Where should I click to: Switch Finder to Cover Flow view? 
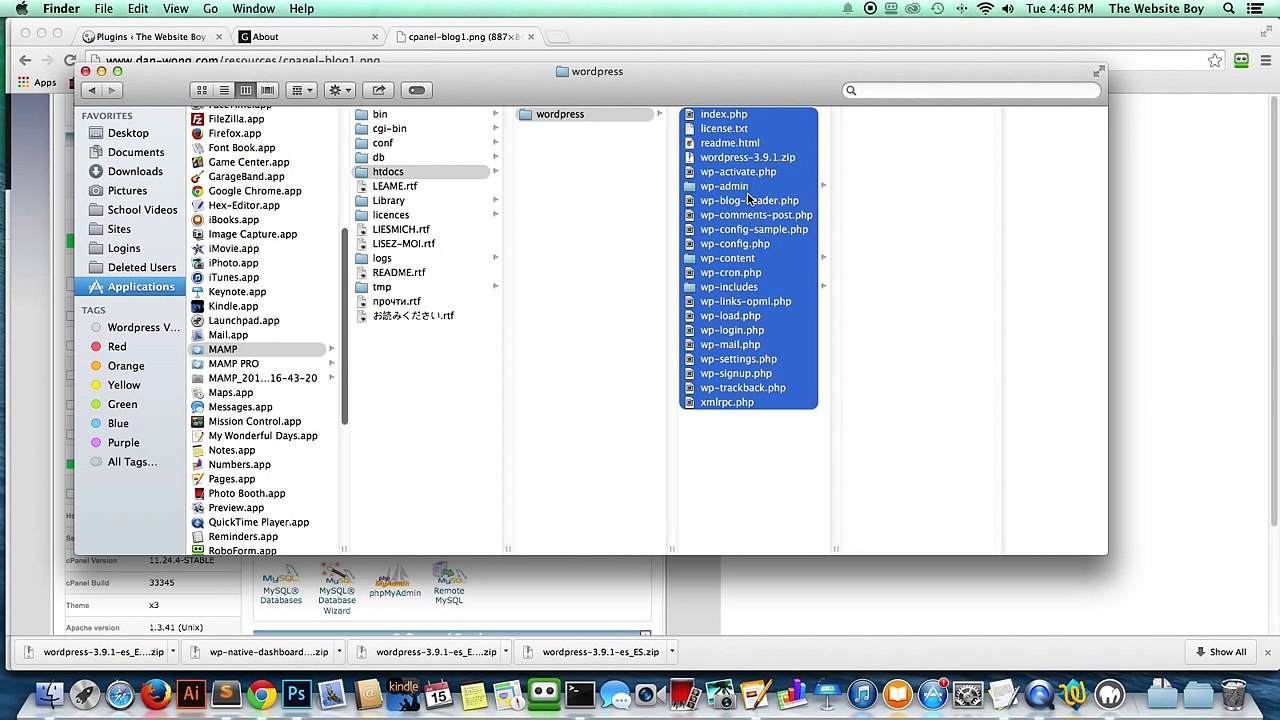click(x=267, y=90)
